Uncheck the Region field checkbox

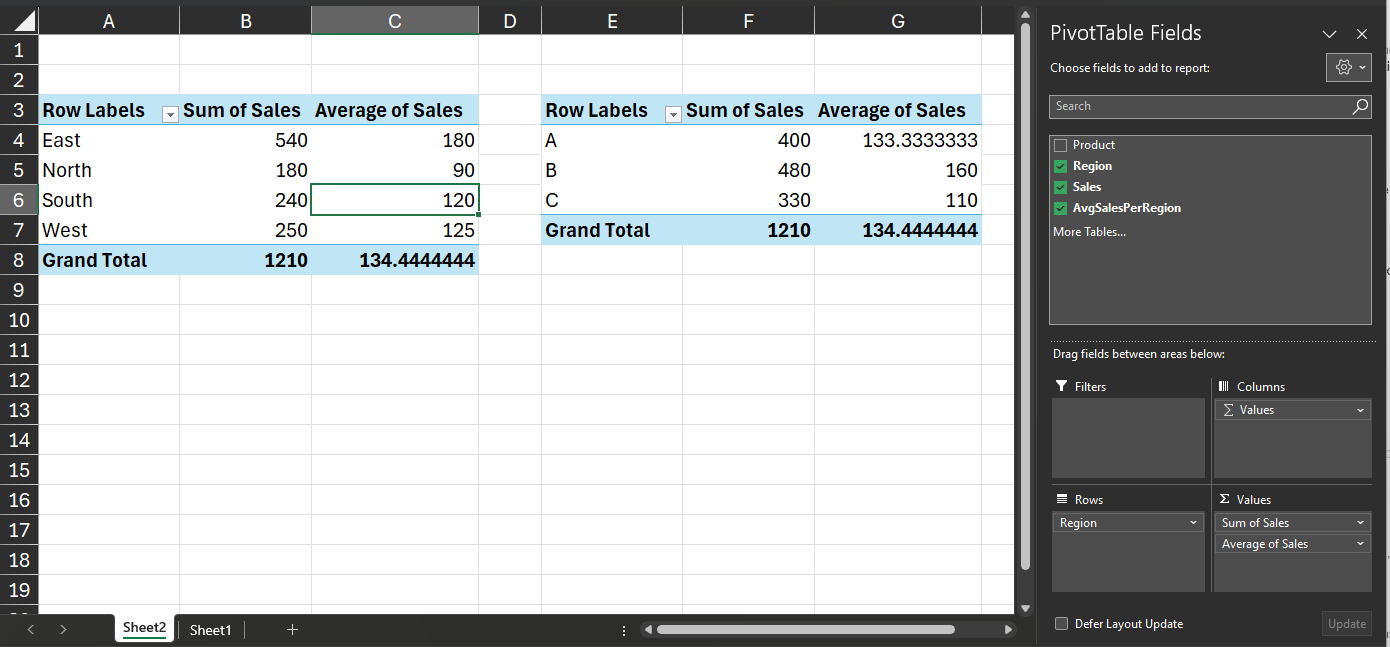point(1061,166)
